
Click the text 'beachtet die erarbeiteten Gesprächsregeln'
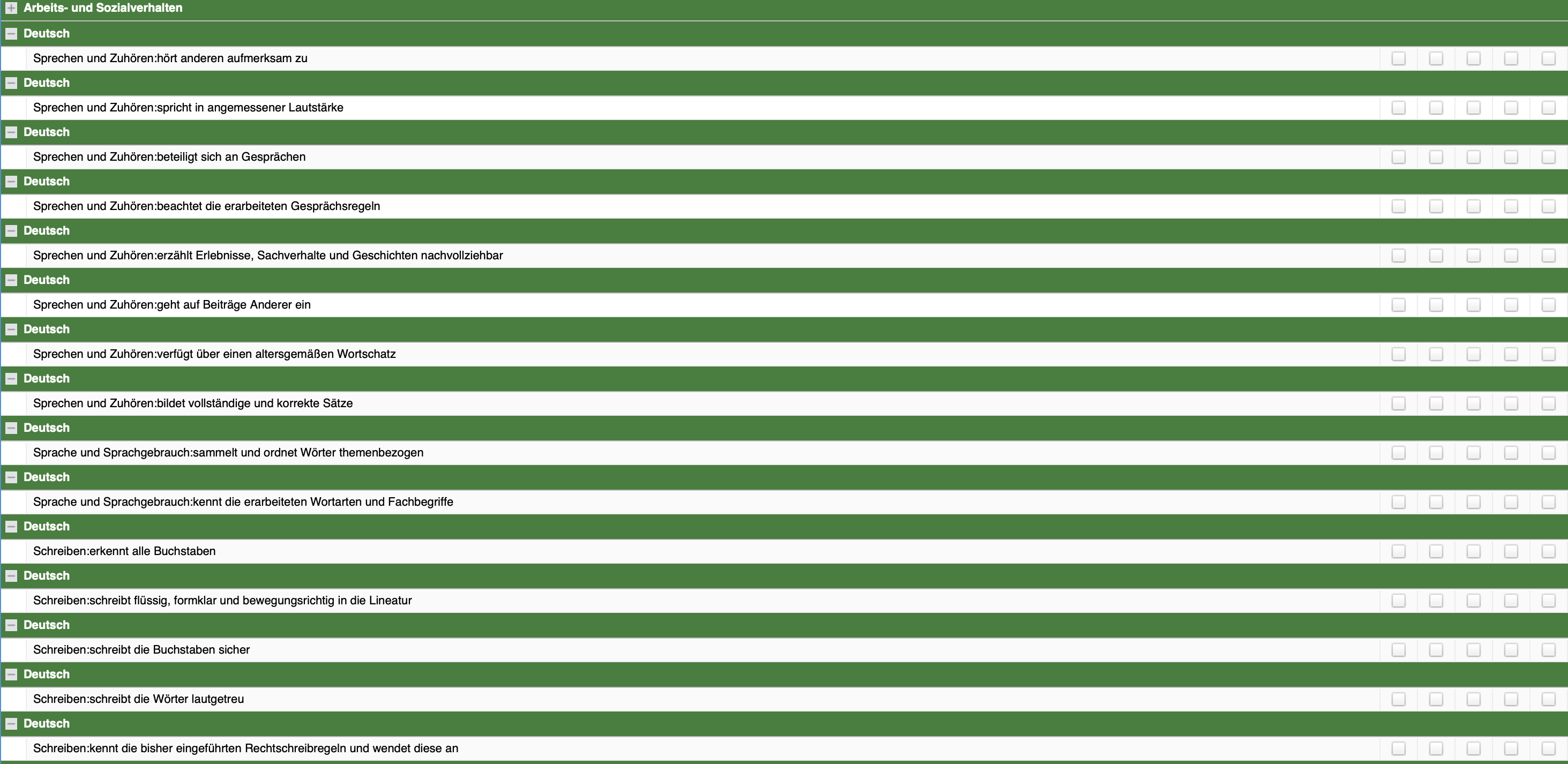coord(268,206)
